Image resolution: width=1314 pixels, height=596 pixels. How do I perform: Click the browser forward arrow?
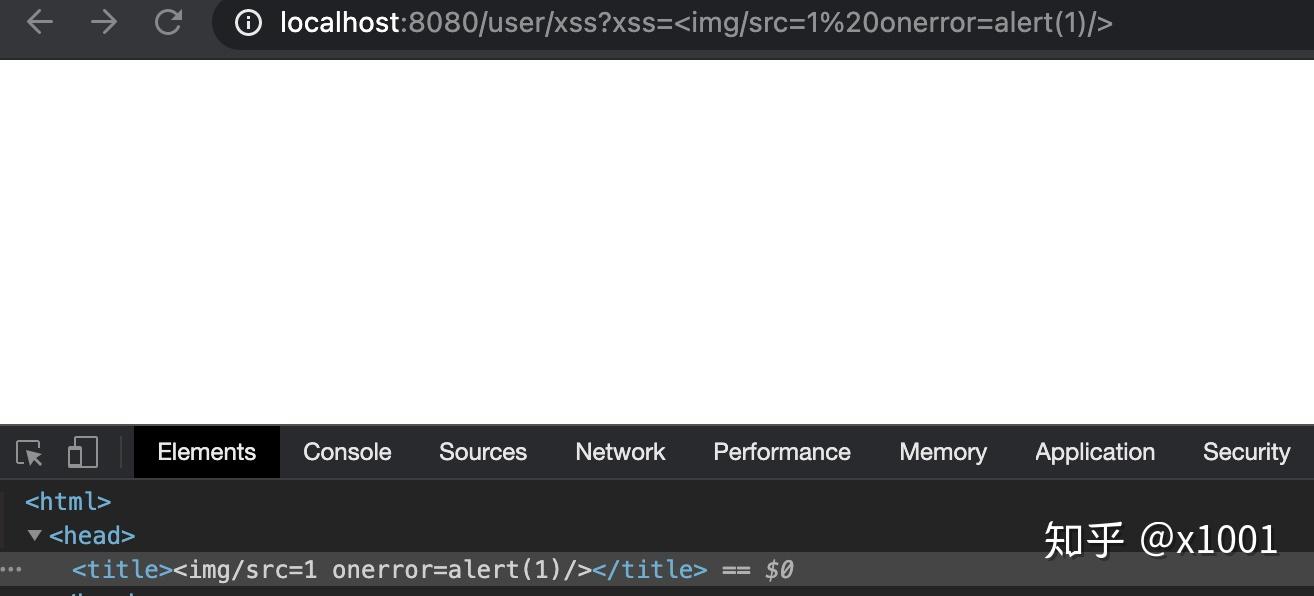tap(104, 22)
